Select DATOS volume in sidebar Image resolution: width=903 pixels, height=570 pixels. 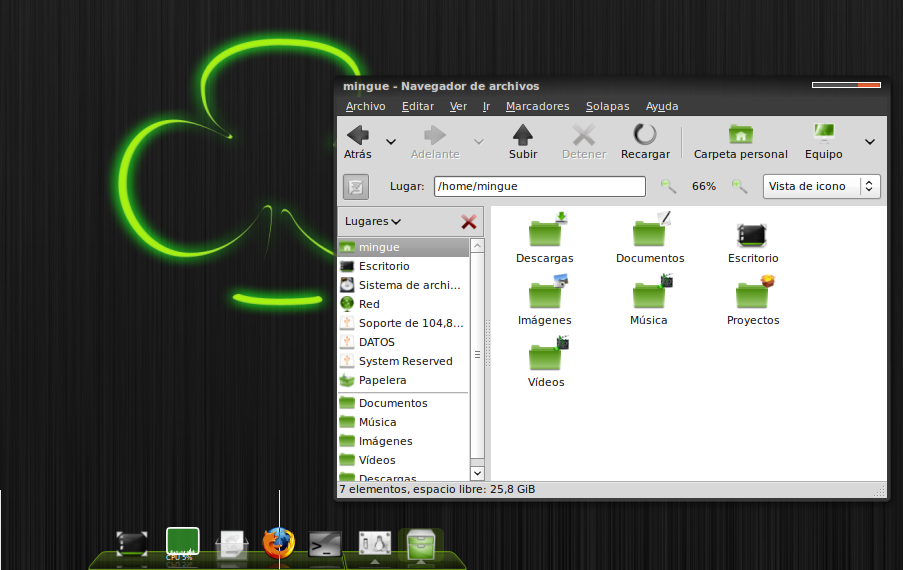click(x=403, y=342)
